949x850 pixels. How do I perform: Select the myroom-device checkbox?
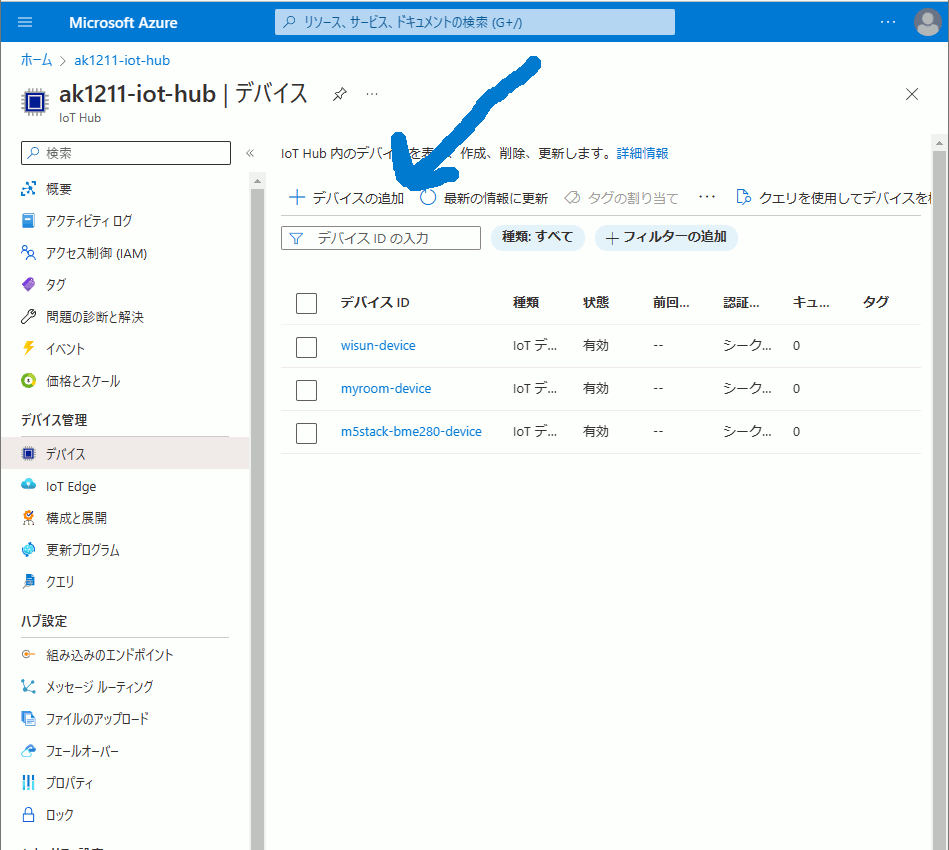coord(307,389)
